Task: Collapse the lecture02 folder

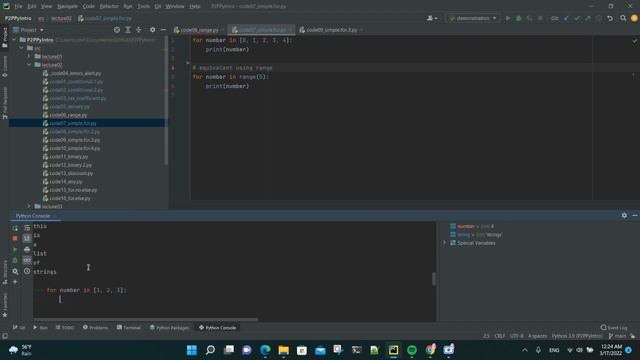Action: (x=29, y=65)
